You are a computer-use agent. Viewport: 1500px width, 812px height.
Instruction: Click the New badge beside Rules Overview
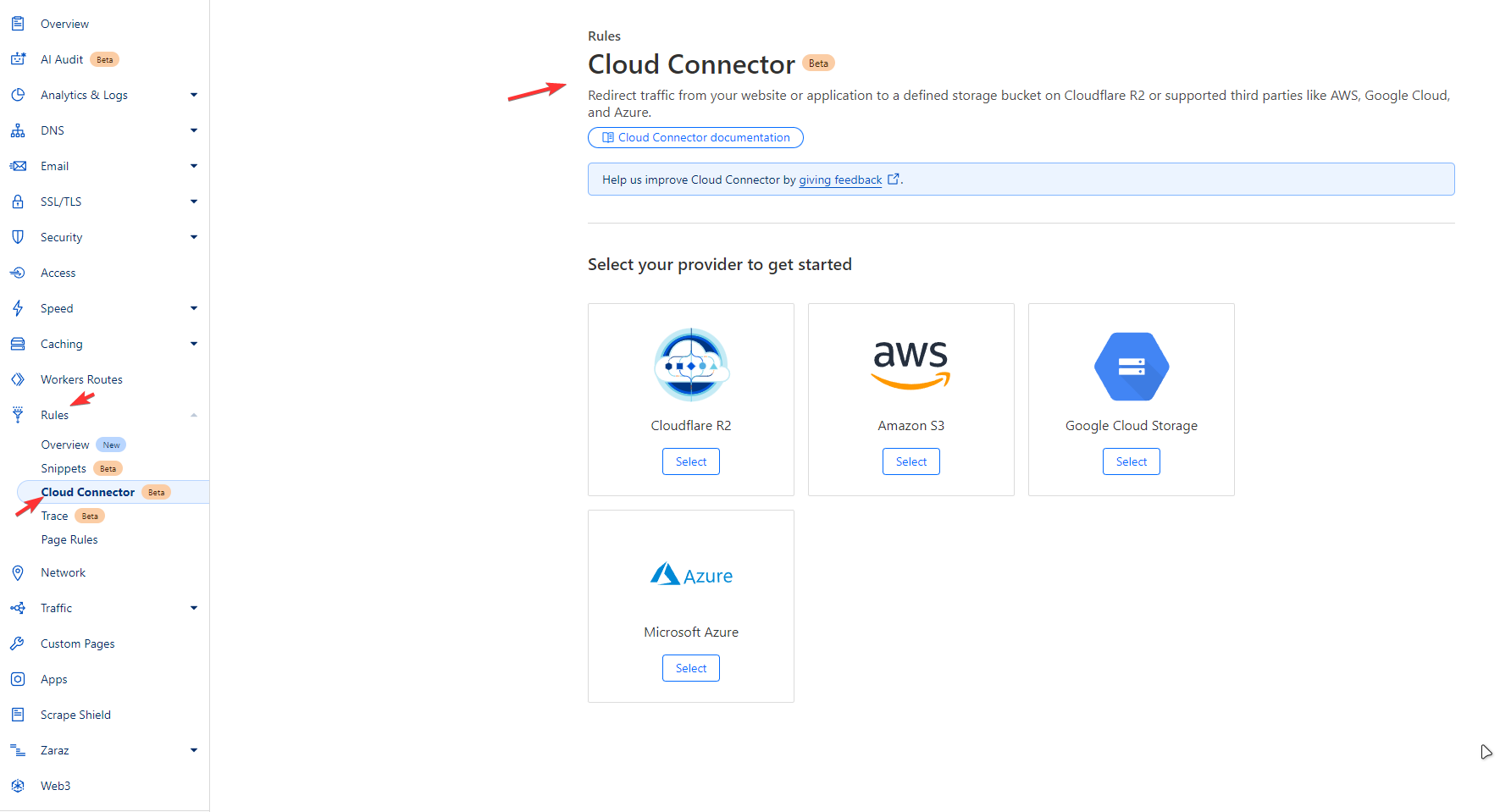(x=111, y=445)
